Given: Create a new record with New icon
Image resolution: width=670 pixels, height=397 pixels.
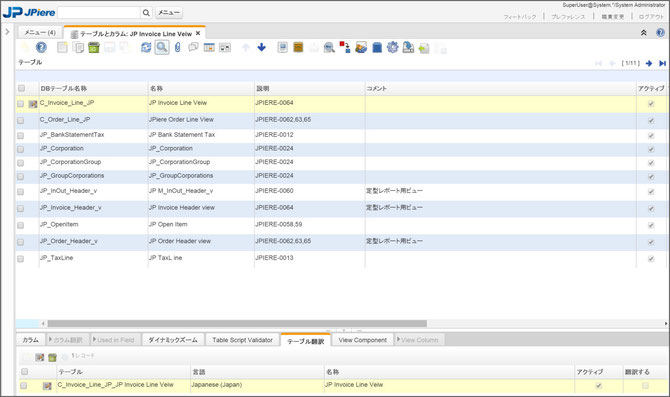Looking at the screenshot, I should (x=62, y=47).
